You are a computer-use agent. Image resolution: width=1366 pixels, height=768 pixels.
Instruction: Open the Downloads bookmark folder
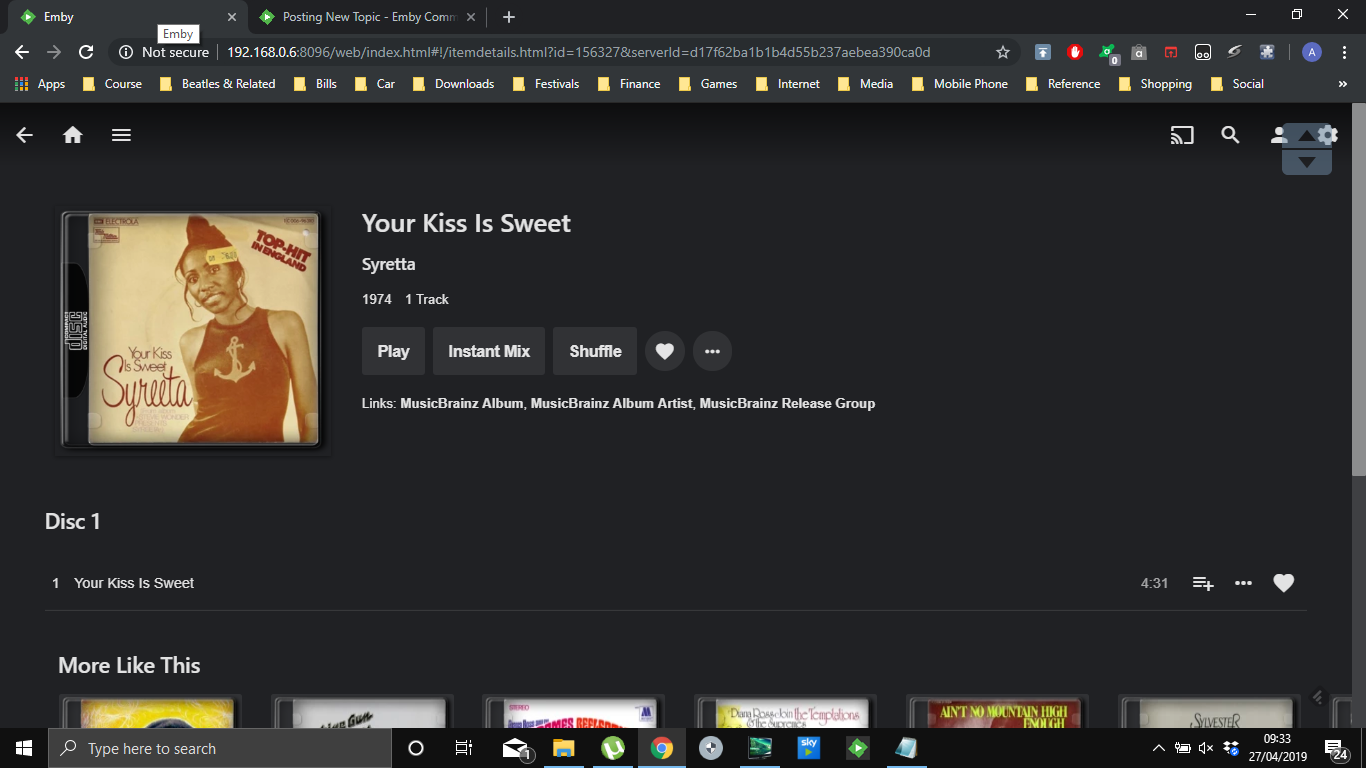click(x=453, y=84)
